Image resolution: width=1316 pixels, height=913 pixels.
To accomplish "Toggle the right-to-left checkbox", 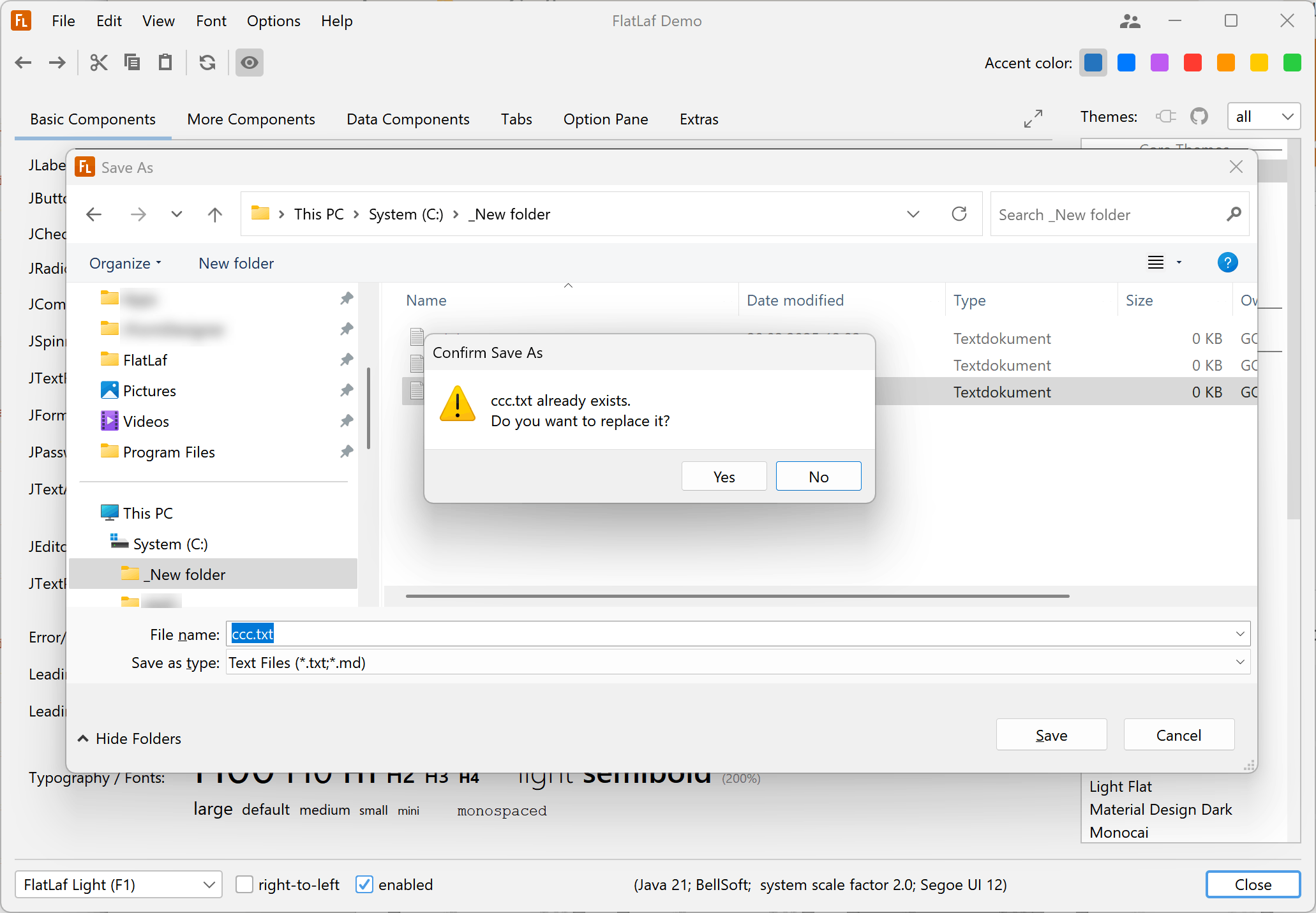I will 244,884.
